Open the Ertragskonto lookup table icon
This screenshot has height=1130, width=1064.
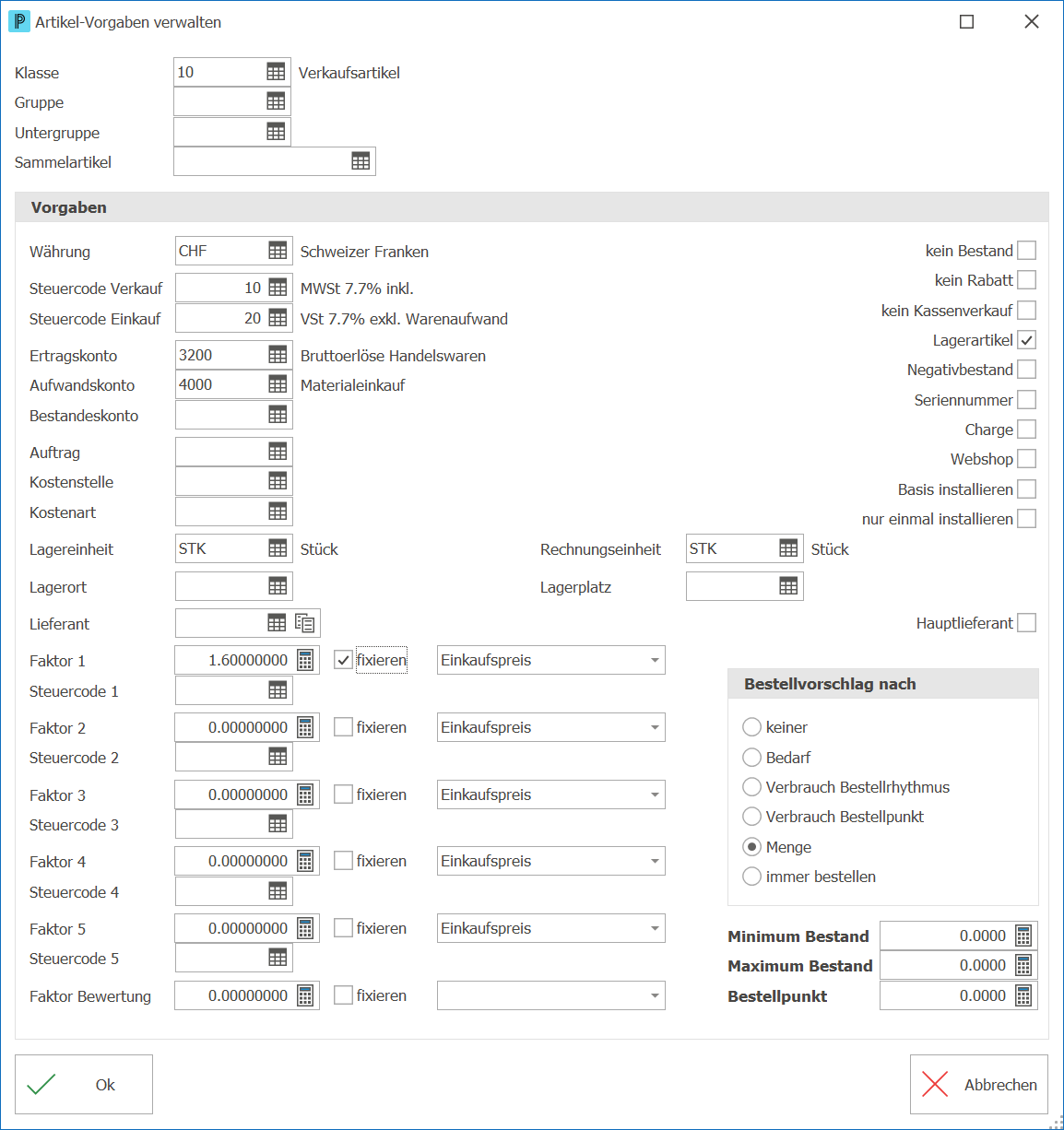278,355
